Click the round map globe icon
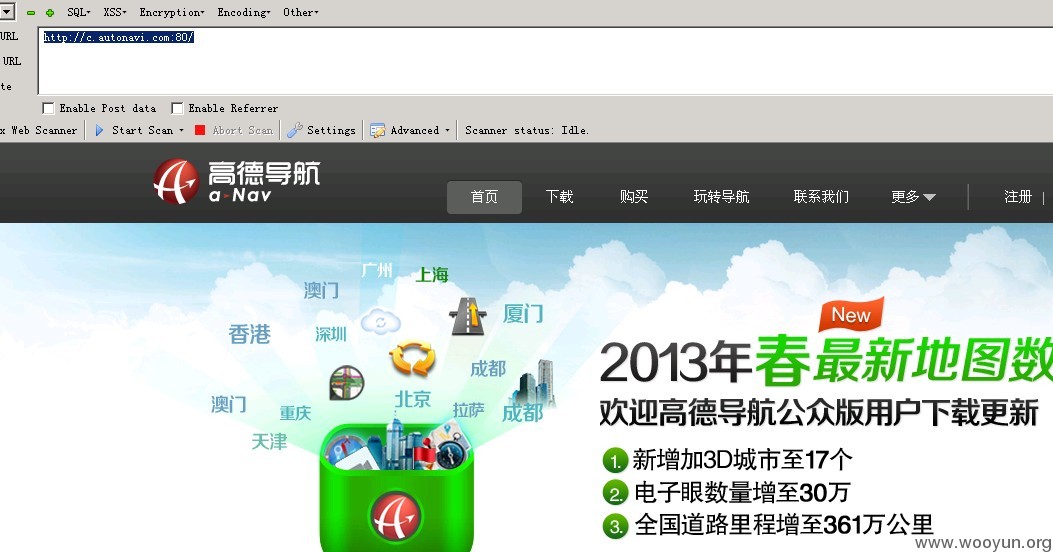This screenshot has width=1053, height=552. (347, 383)
